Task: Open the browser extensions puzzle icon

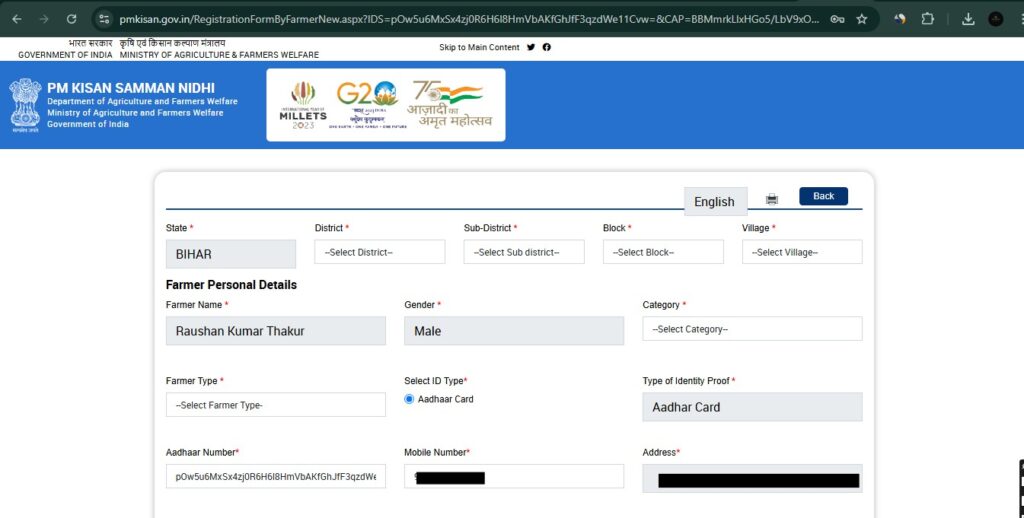Action: tap(928, 19)
